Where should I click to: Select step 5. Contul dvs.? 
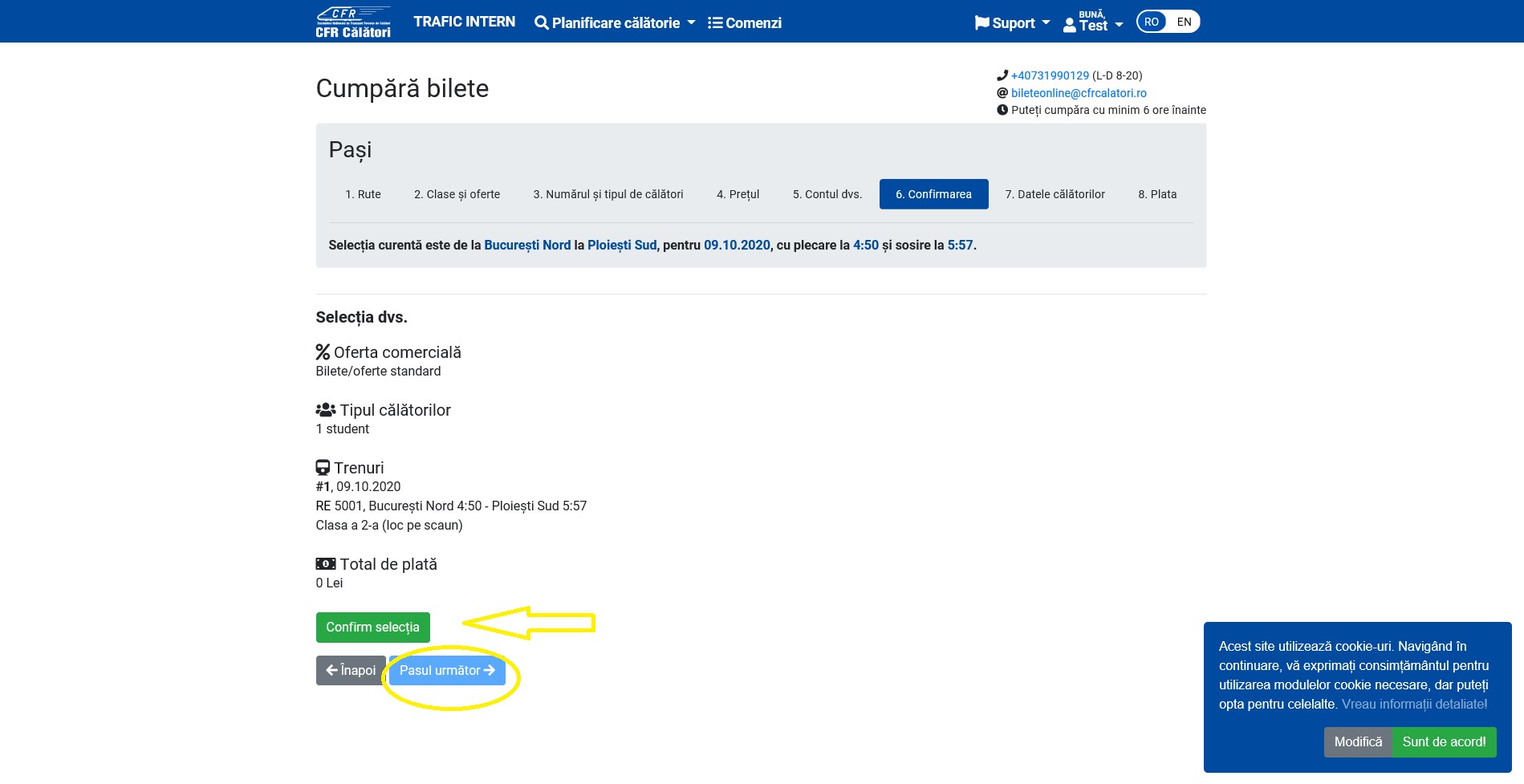827,194
